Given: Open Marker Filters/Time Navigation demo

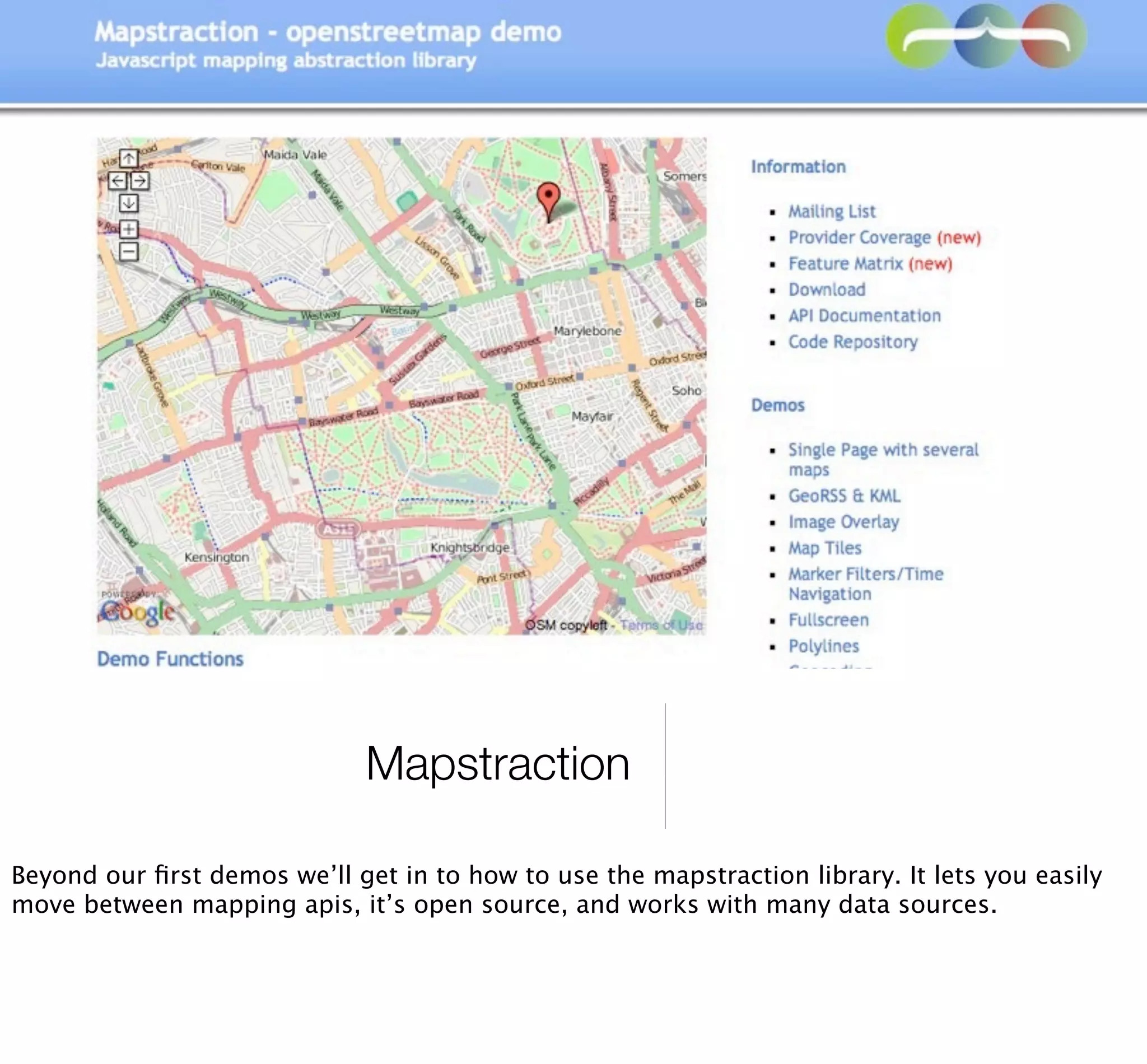Looking at the screenshot, I should (865, 574).
